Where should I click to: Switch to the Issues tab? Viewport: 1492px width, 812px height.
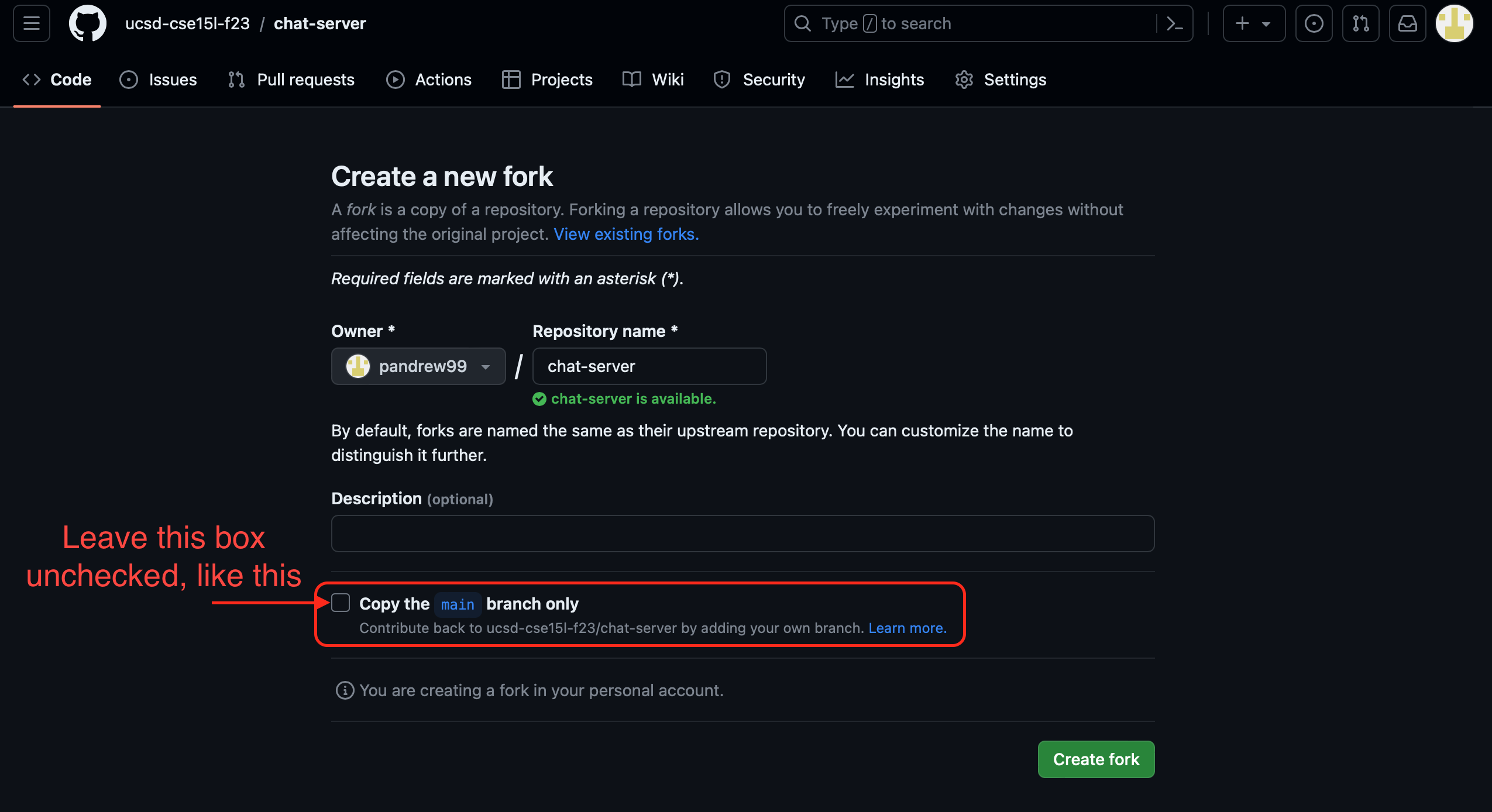(x=158, y=80)
